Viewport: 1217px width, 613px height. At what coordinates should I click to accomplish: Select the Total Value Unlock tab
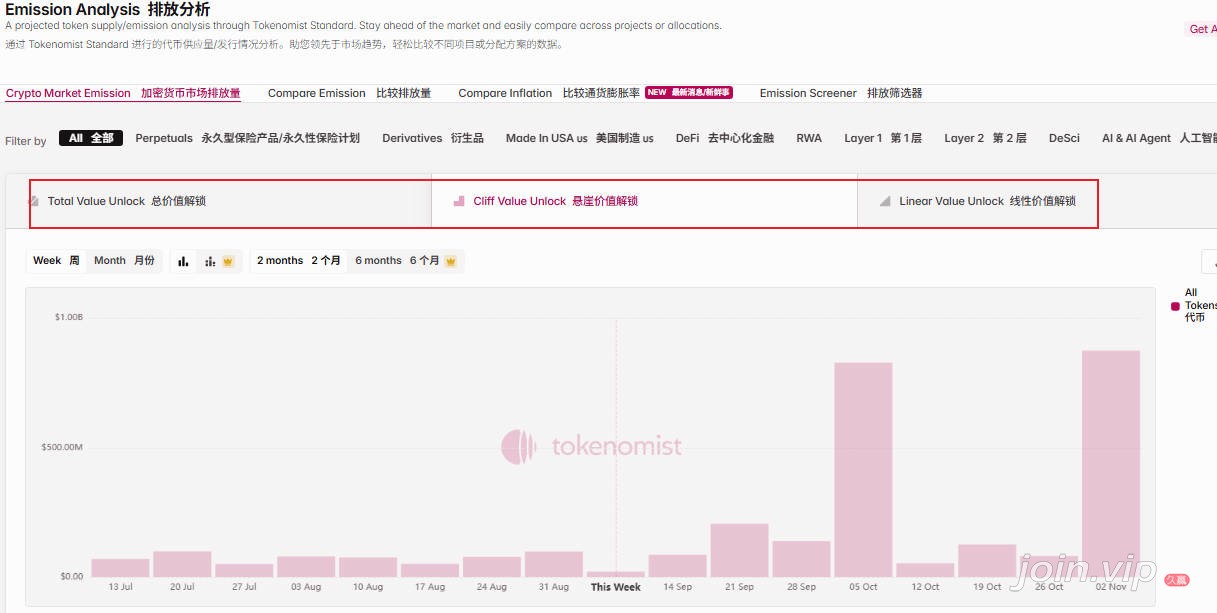[x=219, y=201]
